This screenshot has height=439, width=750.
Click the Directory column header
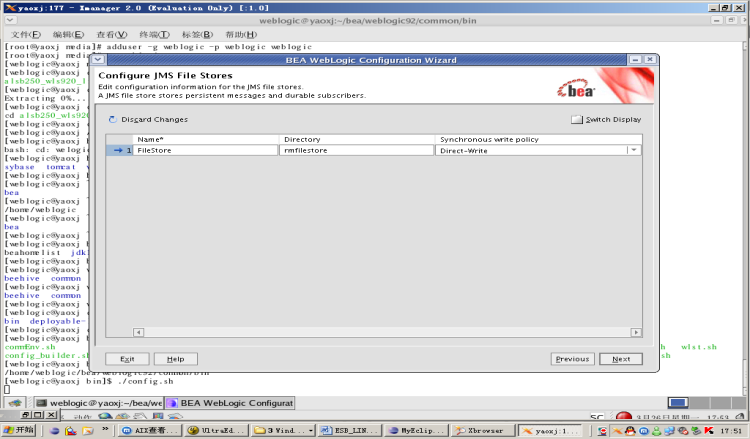coord(356,139)
